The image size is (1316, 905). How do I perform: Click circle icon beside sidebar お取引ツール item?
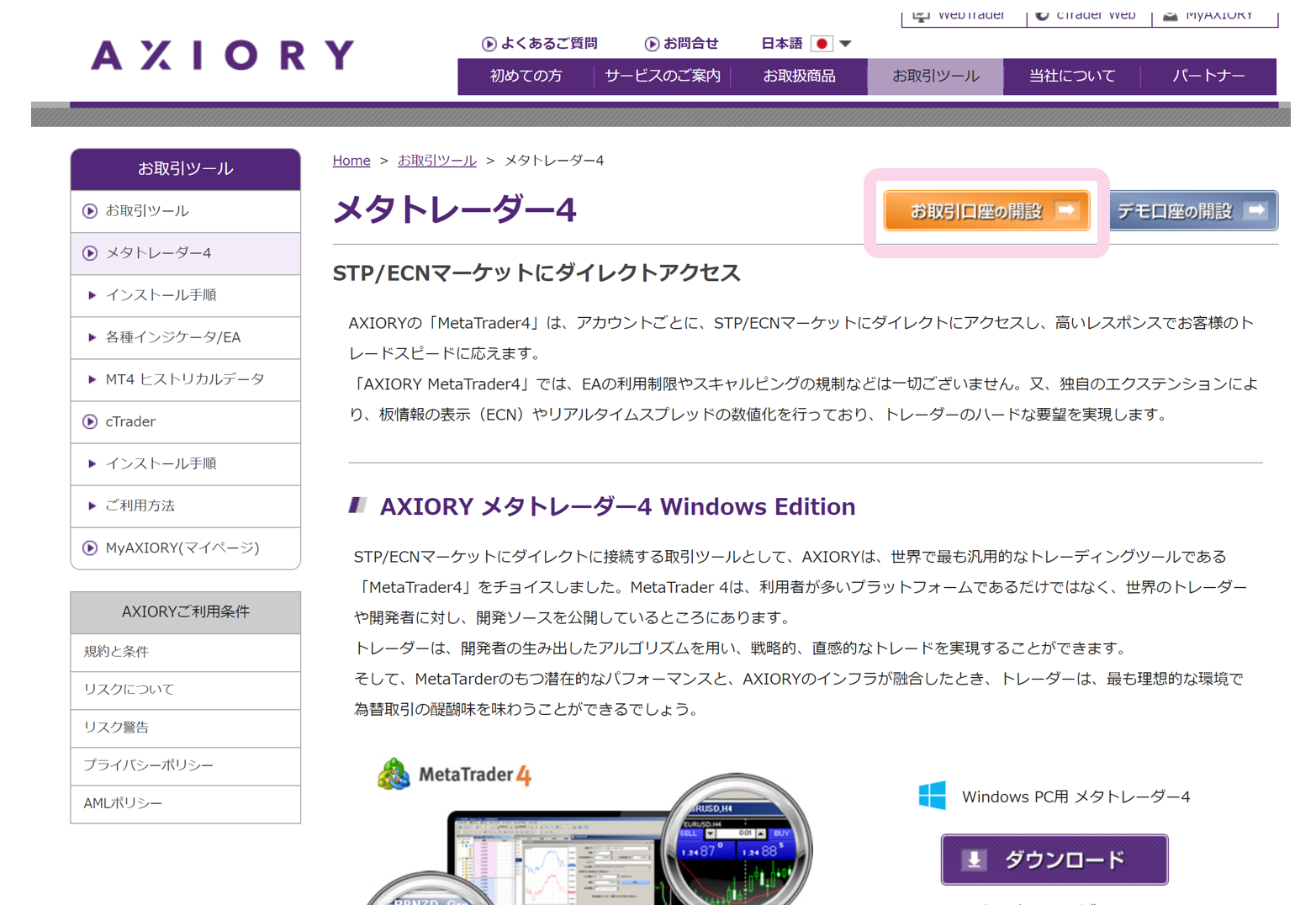pyautogui.click(x=90, y=211)
